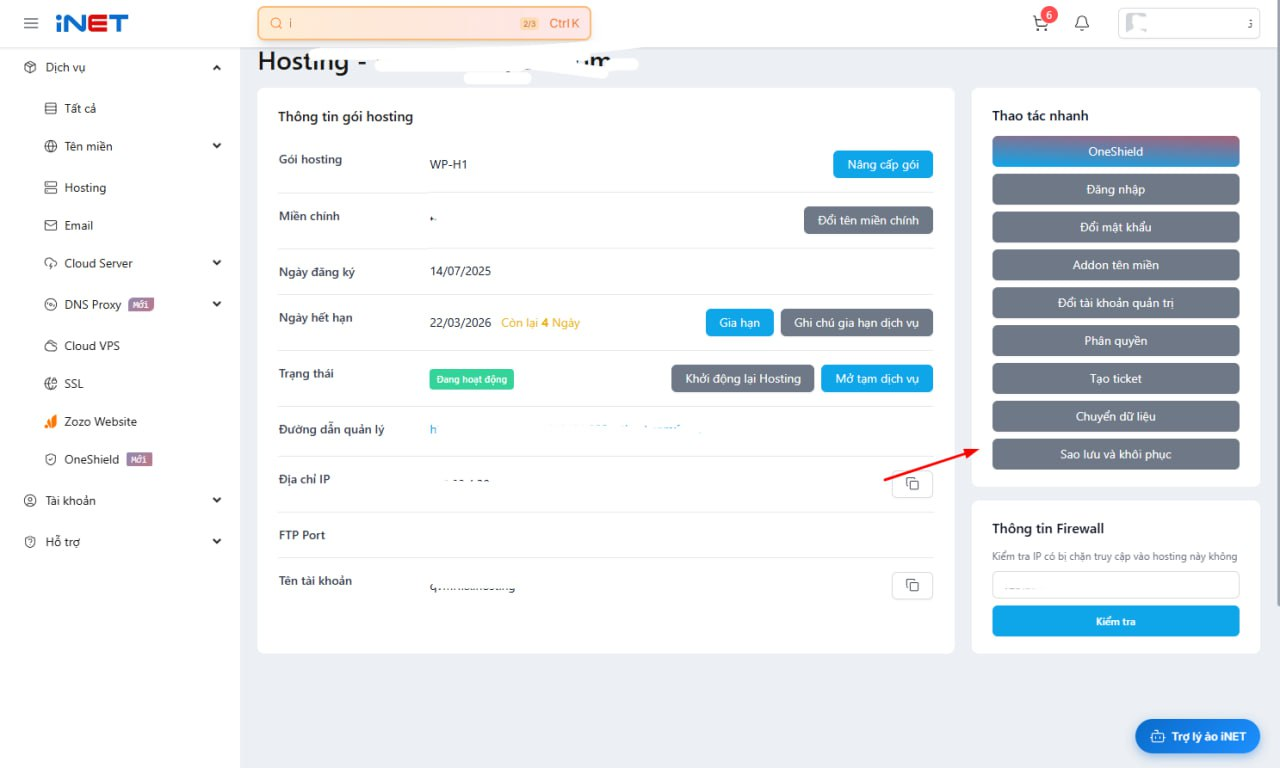The height and width of the screenshot is (768, 1280).
Task: Click Đổi tên miền chính button
Action: point(868,220)
